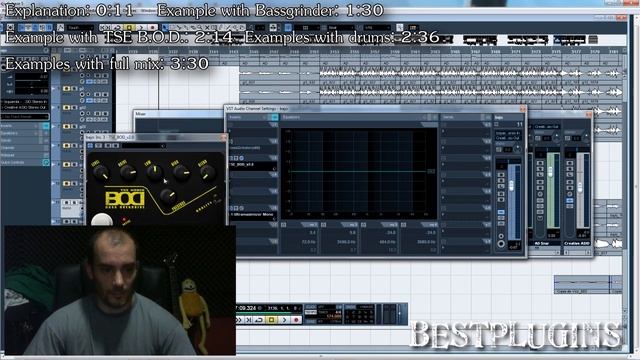Screen dimensions: 640x360
Task: Open the Equalizers tab in left inspector
Action: 24,133
